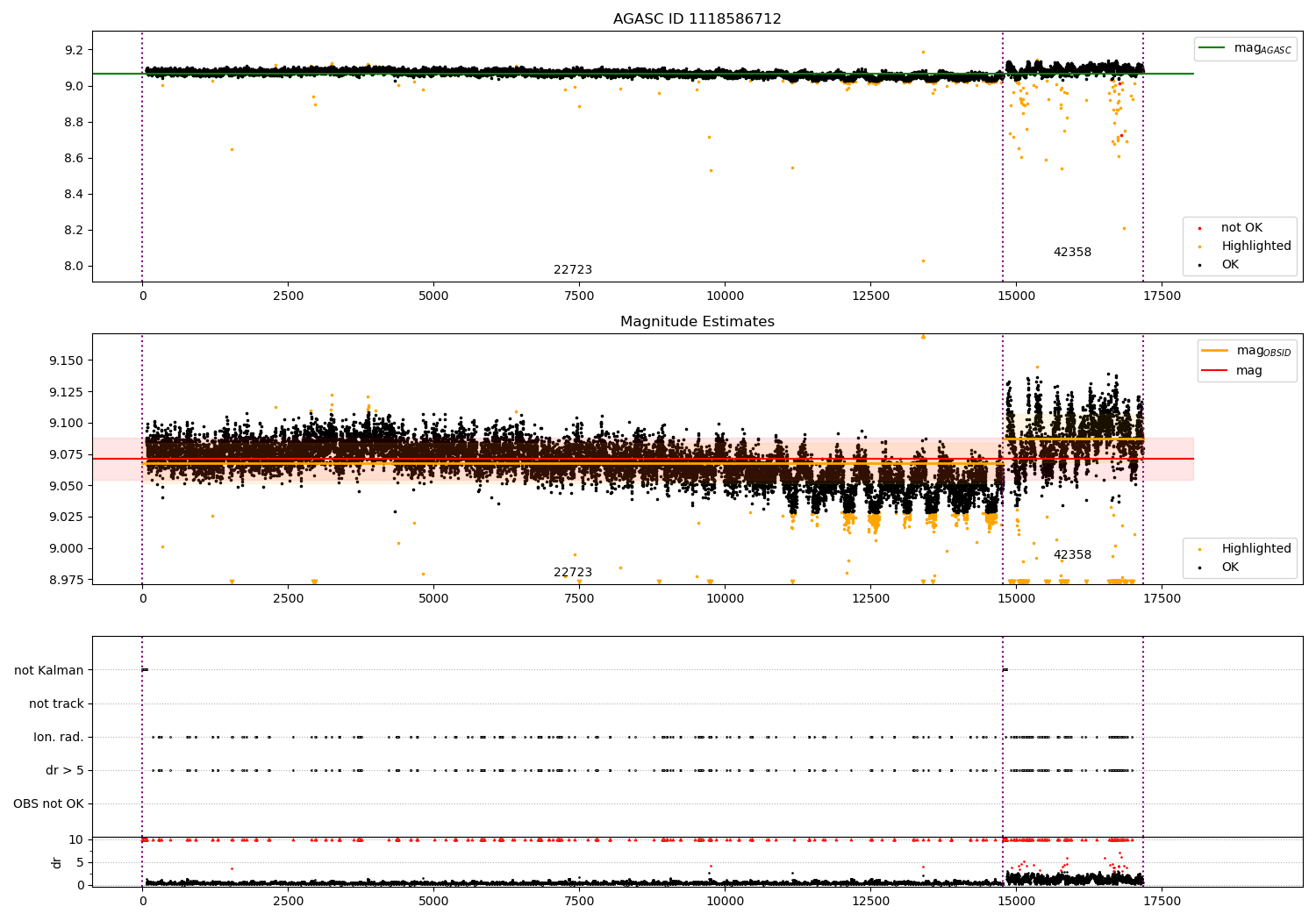Click the 'dr' axis label
Viewport: 1316px width, 921px height.
coord(57,862)
